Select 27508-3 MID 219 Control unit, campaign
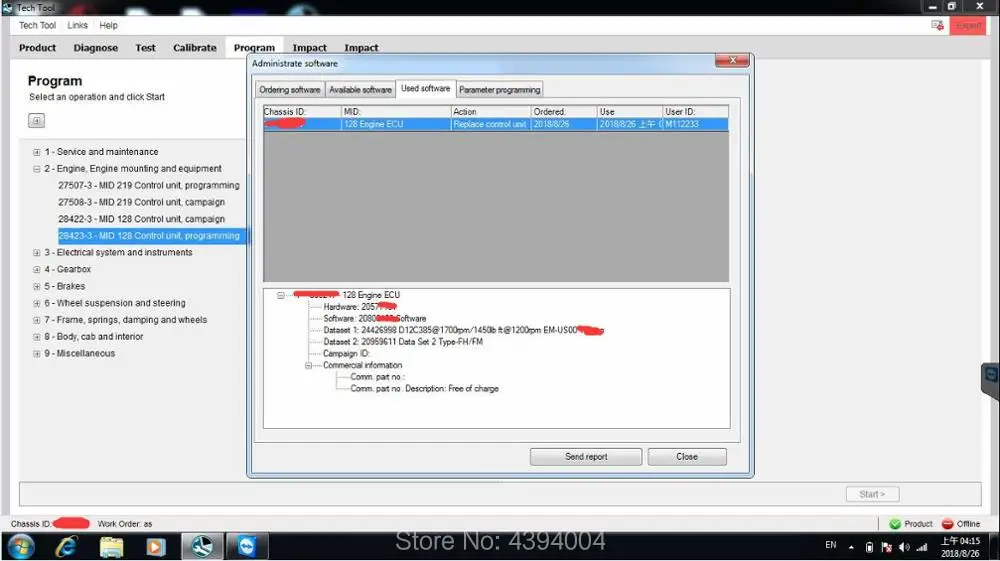 click(x=141, y=202)
